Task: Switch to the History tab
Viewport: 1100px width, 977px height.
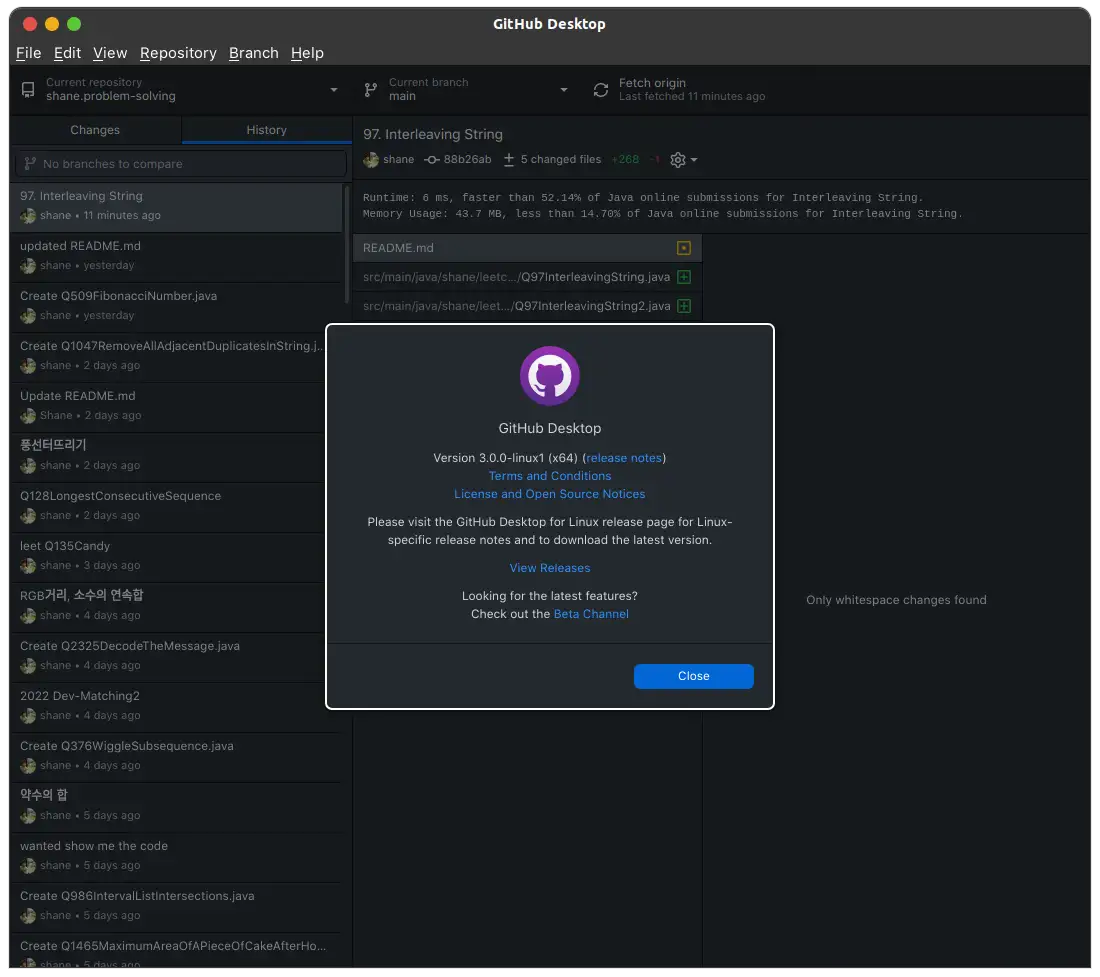Action: (x=267, y=130)
